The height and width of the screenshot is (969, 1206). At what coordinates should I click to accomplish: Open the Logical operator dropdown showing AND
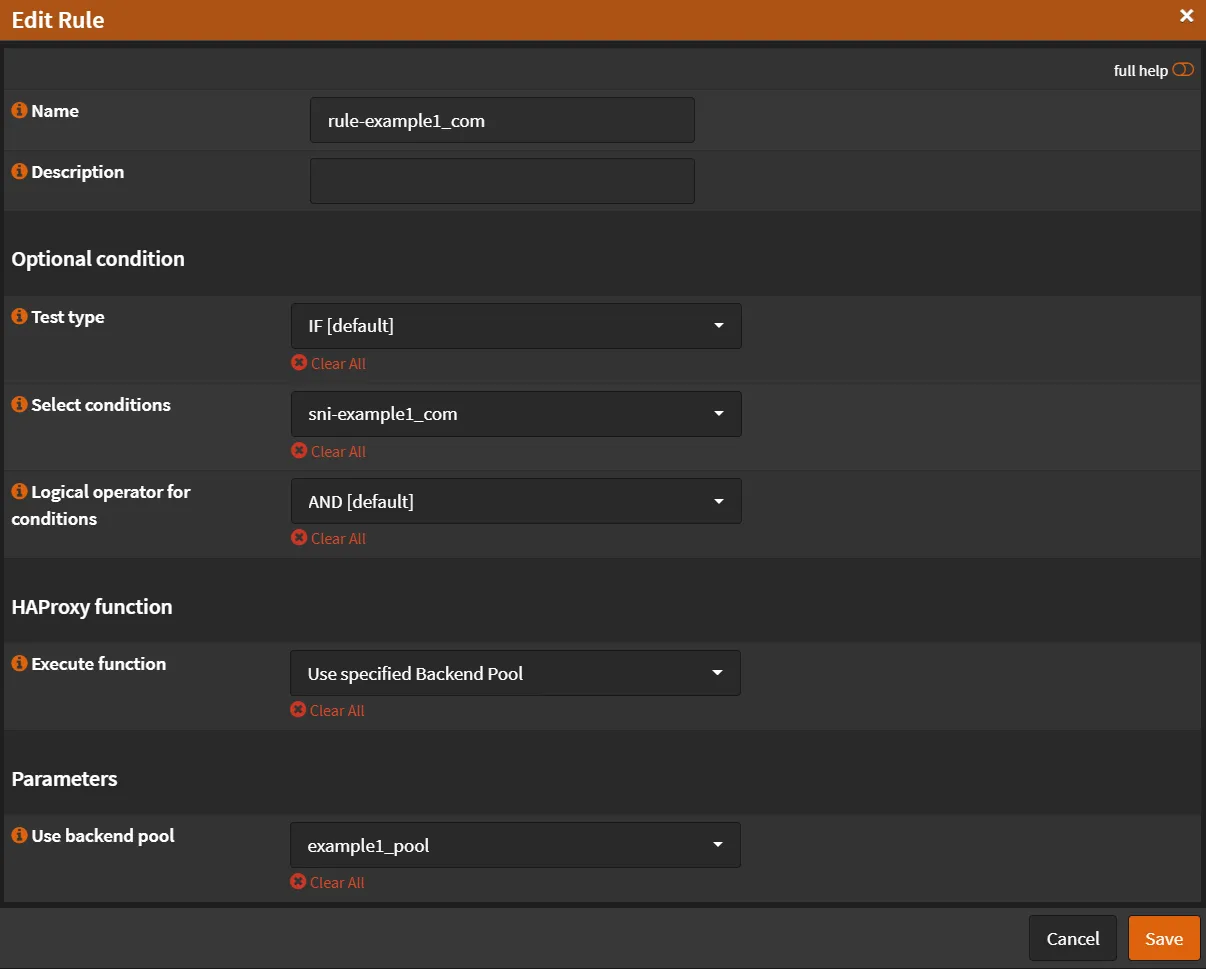pos(515,500)
